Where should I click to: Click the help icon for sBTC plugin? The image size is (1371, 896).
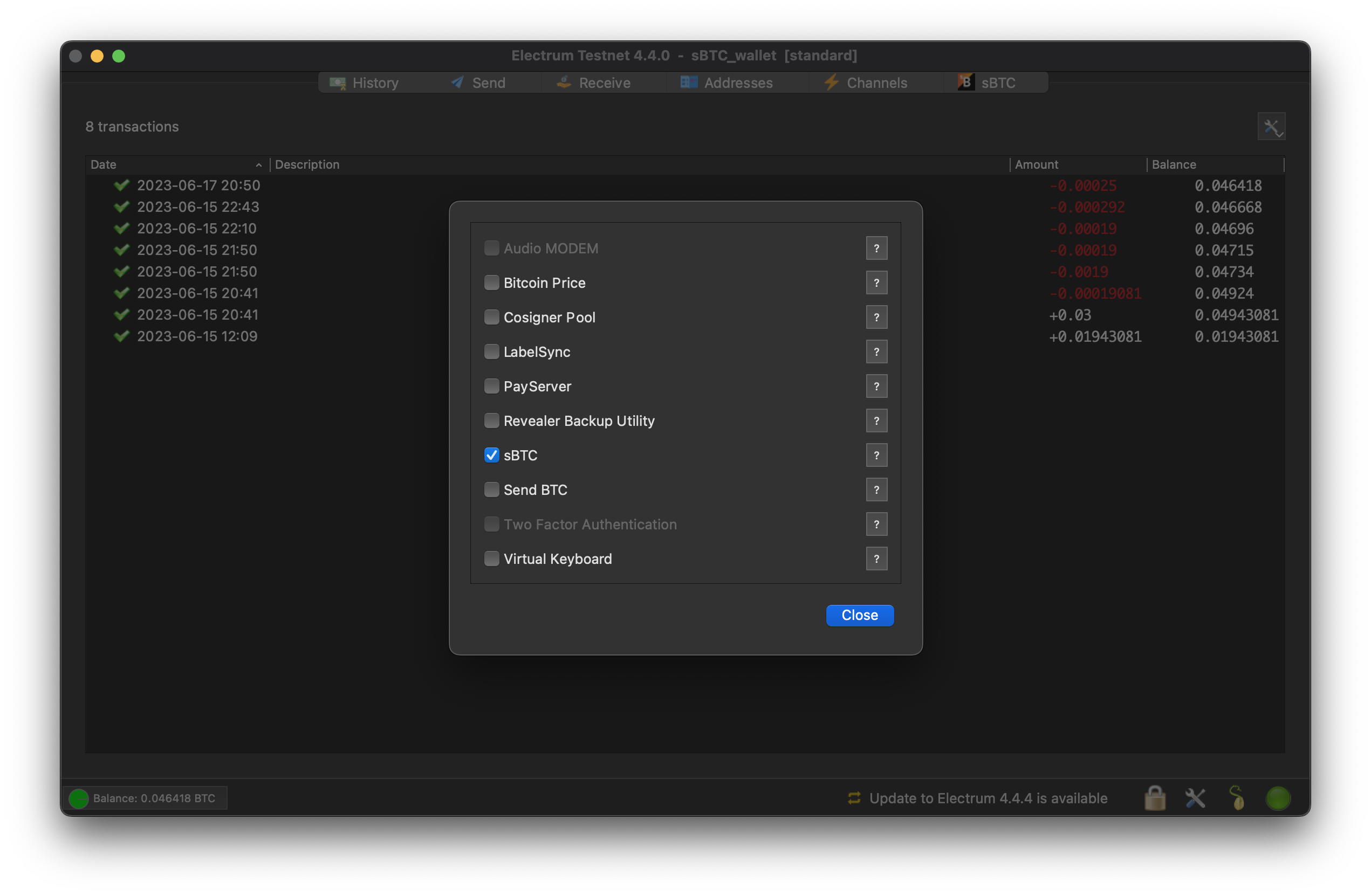tap(876, 456)
